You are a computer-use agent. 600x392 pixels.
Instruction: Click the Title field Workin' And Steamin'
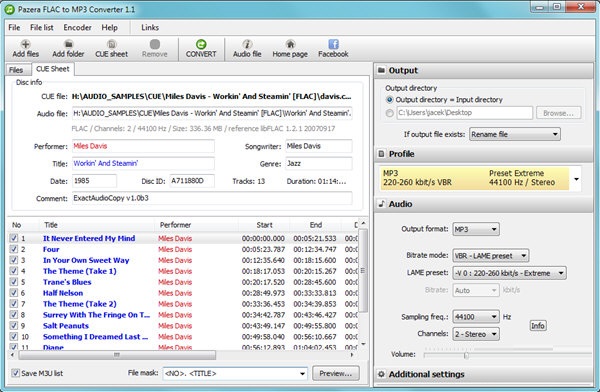tap(143, 163)
